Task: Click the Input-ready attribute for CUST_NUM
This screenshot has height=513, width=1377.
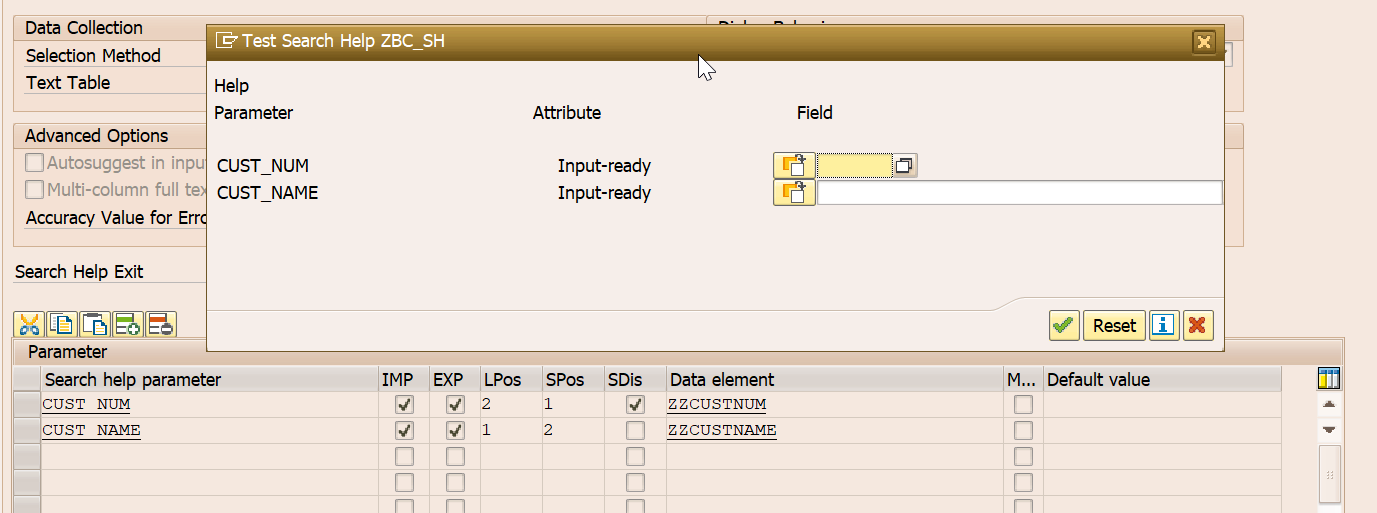Action: 604,166
